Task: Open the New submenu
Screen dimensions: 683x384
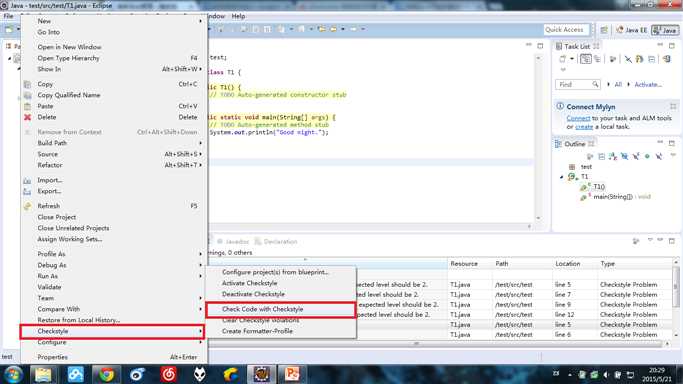Action: [114, 21]
